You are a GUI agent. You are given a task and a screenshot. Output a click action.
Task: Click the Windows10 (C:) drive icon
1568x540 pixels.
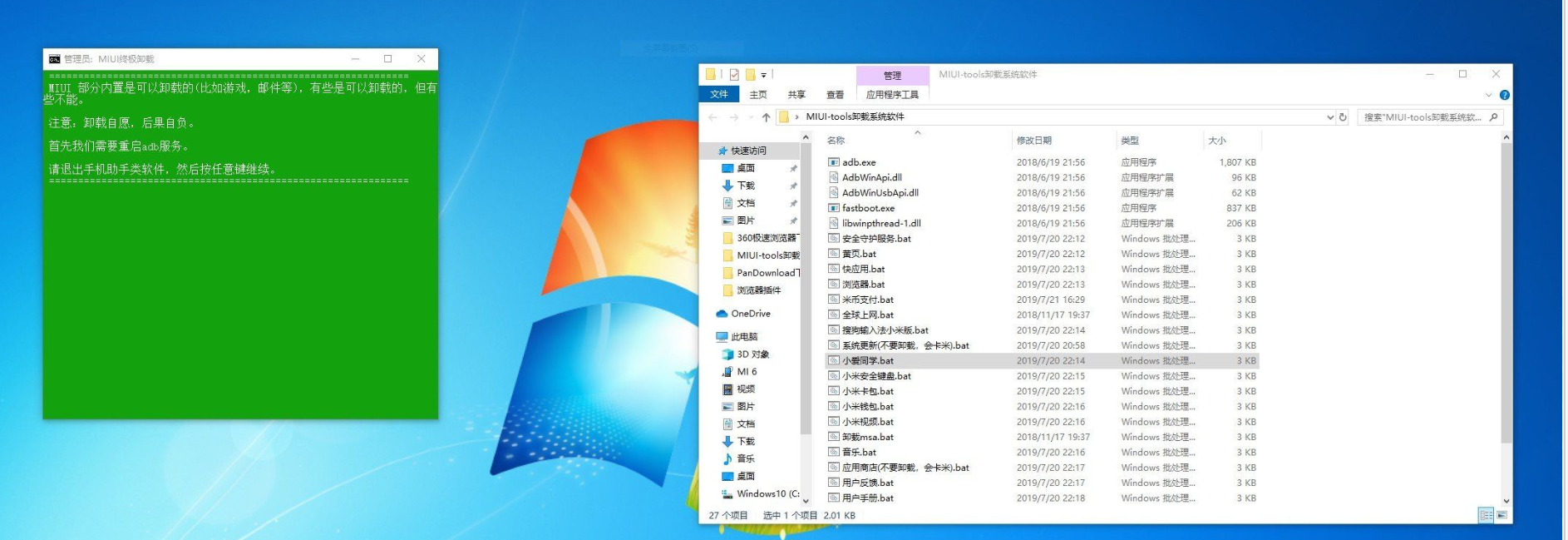(x=727, y=493)
